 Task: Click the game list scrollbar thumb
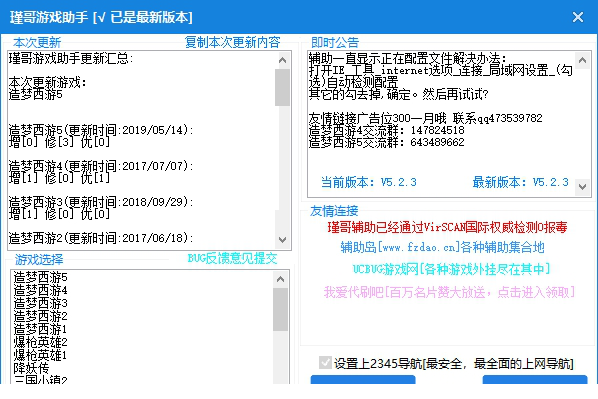coord(280,309)
